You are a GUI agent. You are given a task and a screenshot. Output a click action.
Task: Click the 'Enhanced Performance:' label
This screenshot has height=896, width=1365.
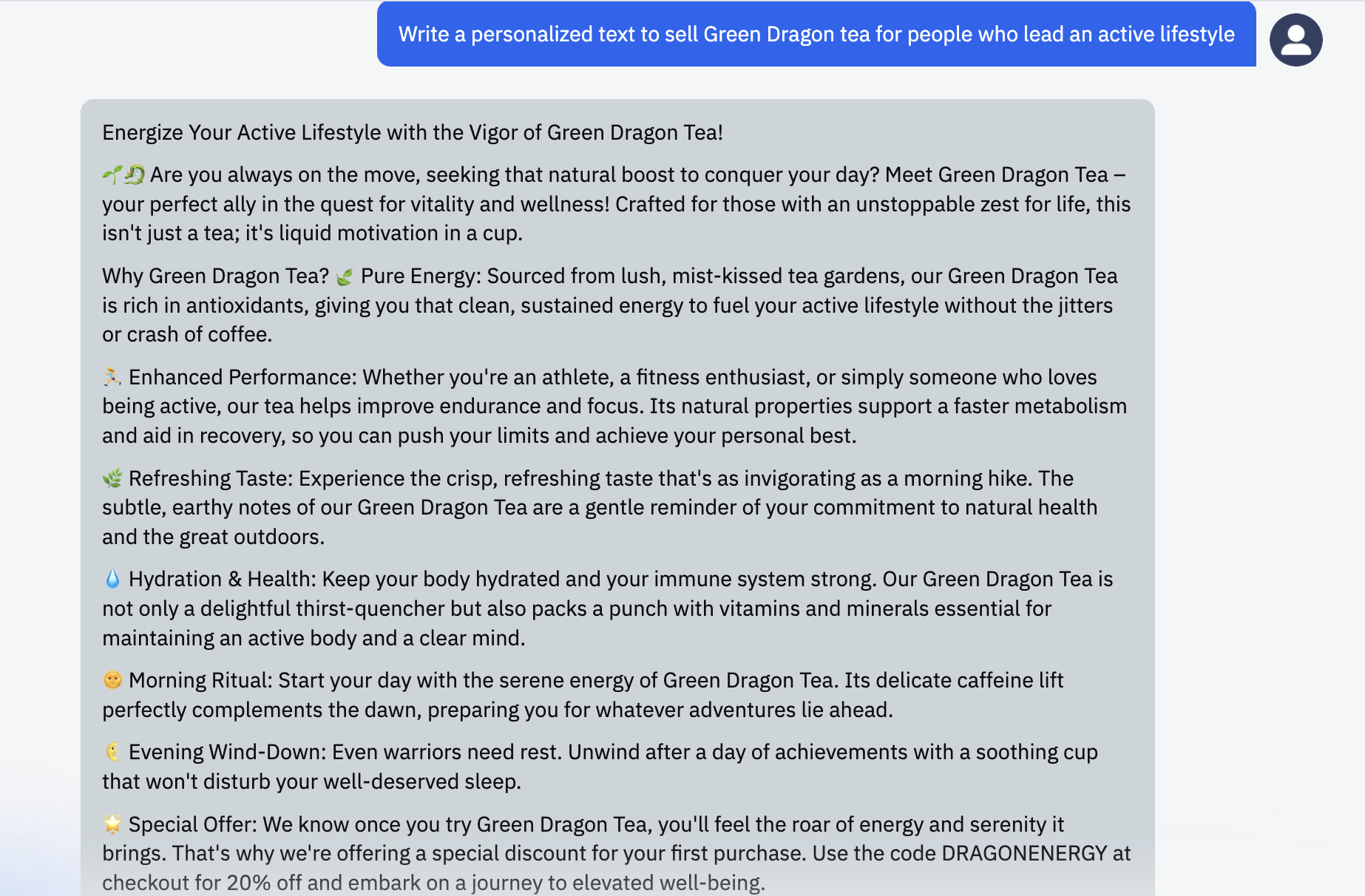point(243,378)
